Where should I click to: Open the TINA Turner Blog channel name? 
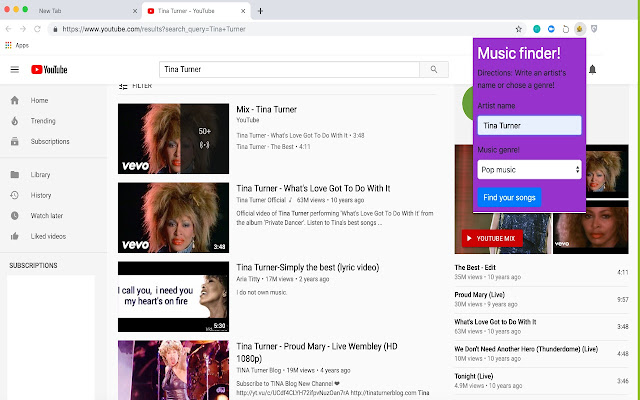(258, 370)
